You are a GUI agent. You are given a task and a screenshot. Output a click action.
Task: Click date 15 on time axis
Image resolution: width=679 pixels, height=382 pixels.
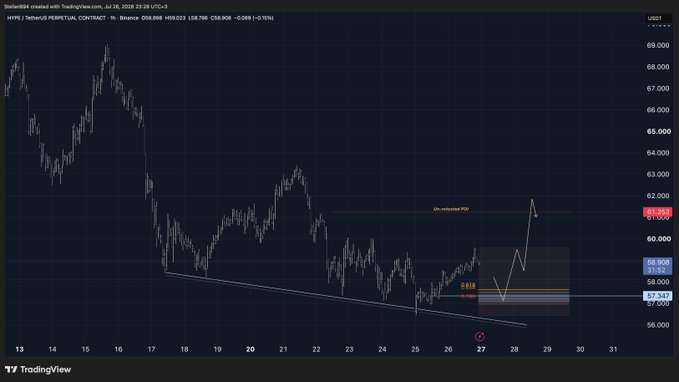click(85, 349)
